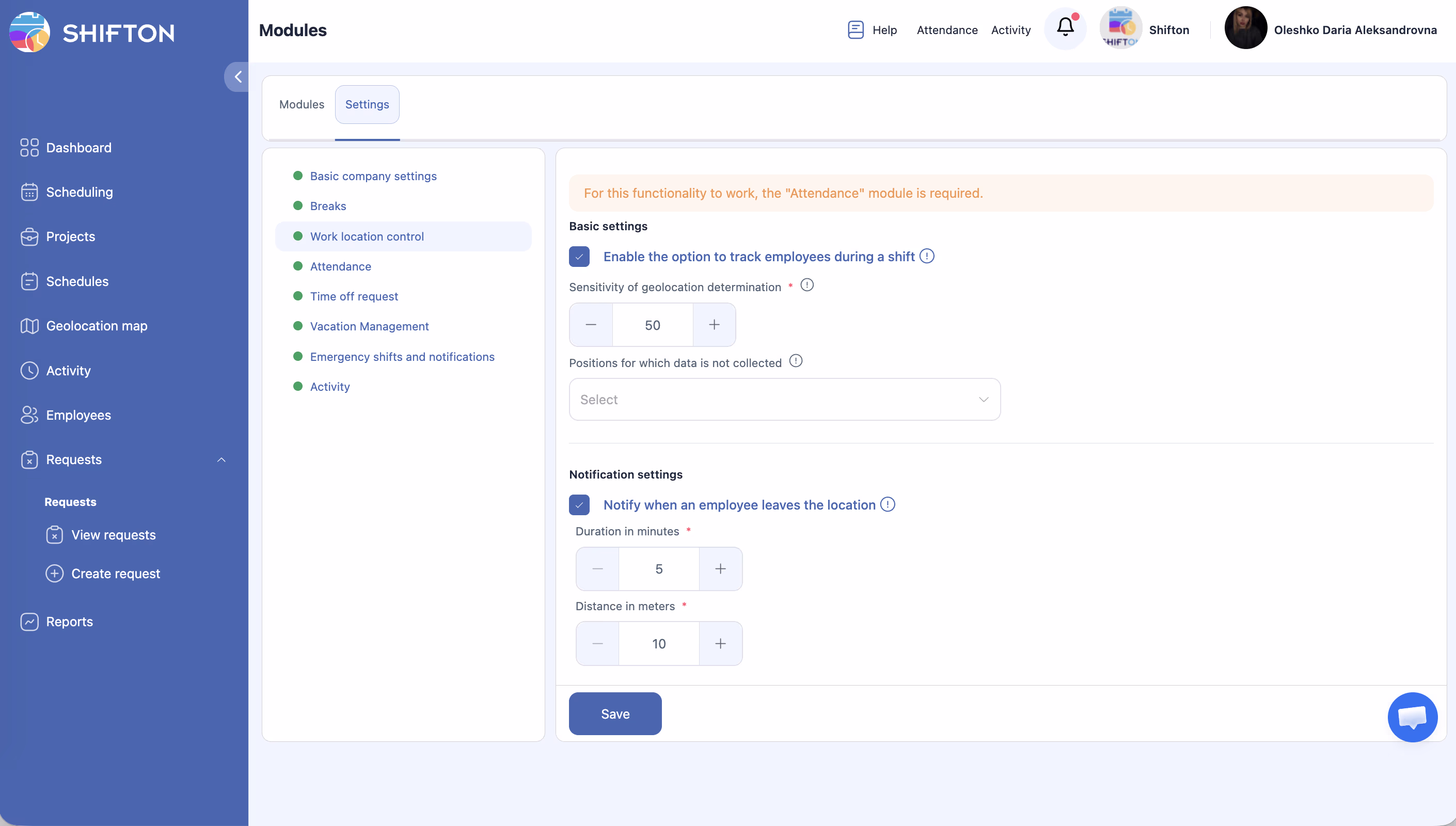This screenshot has height=826, width=1456.
Task: Click the Help document icon
Action: point(856,29)
